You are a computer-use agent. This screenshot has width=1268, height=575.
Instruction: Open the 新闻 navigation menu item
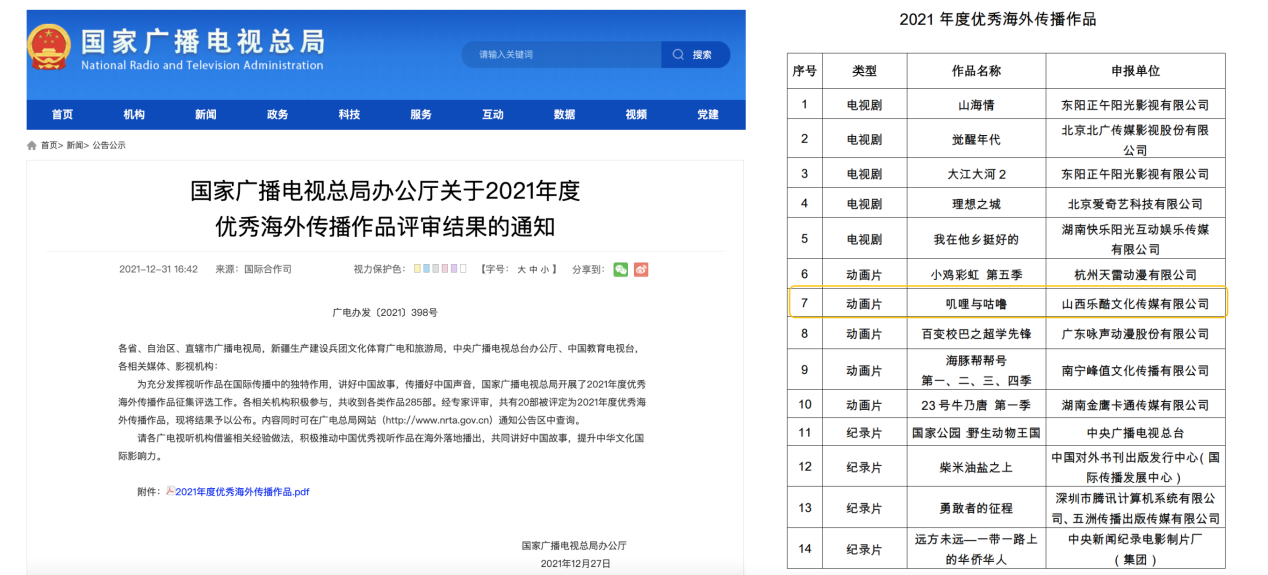point(205,115)
